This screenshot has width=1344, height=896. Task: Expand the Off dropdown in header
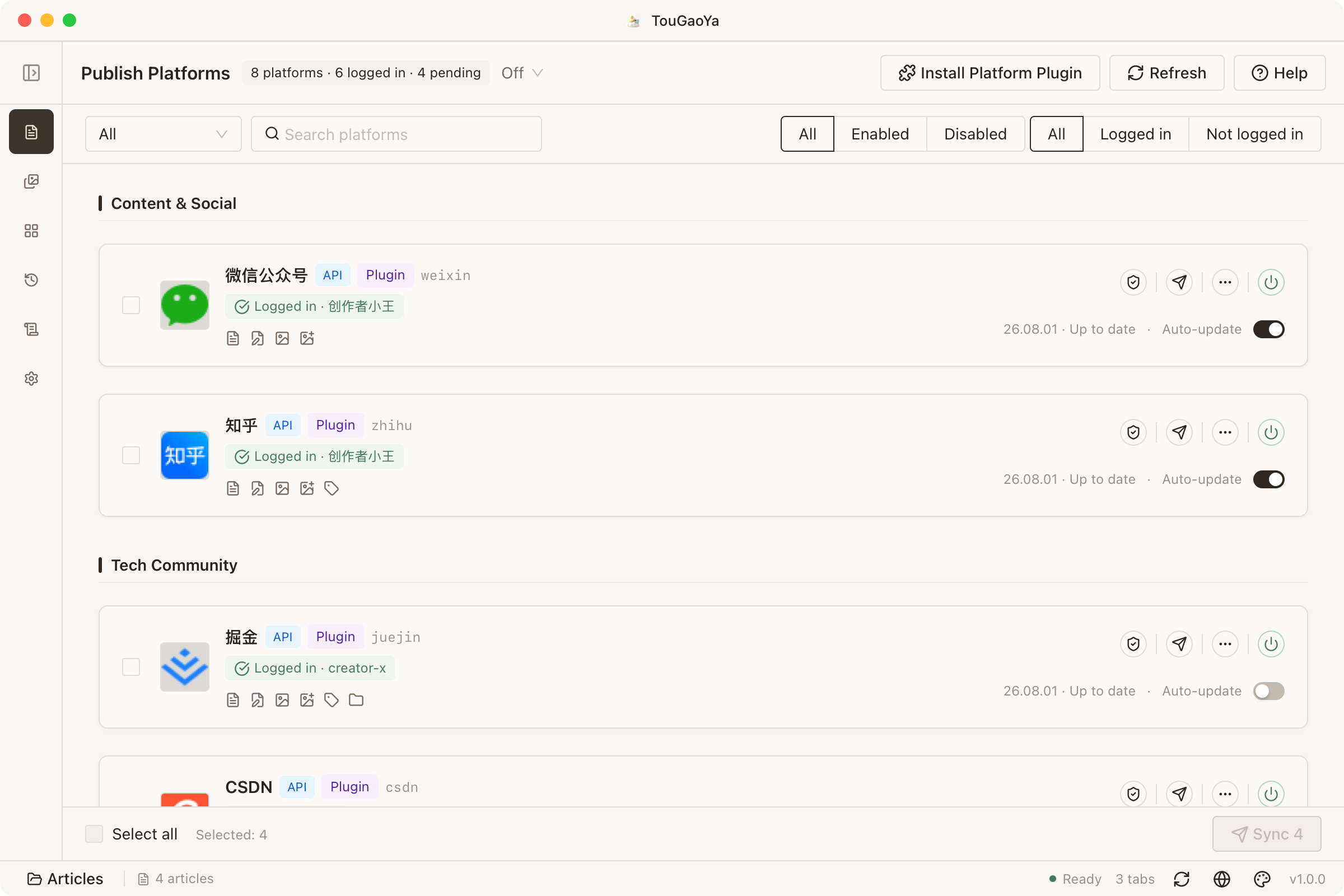tap(522, 73)
